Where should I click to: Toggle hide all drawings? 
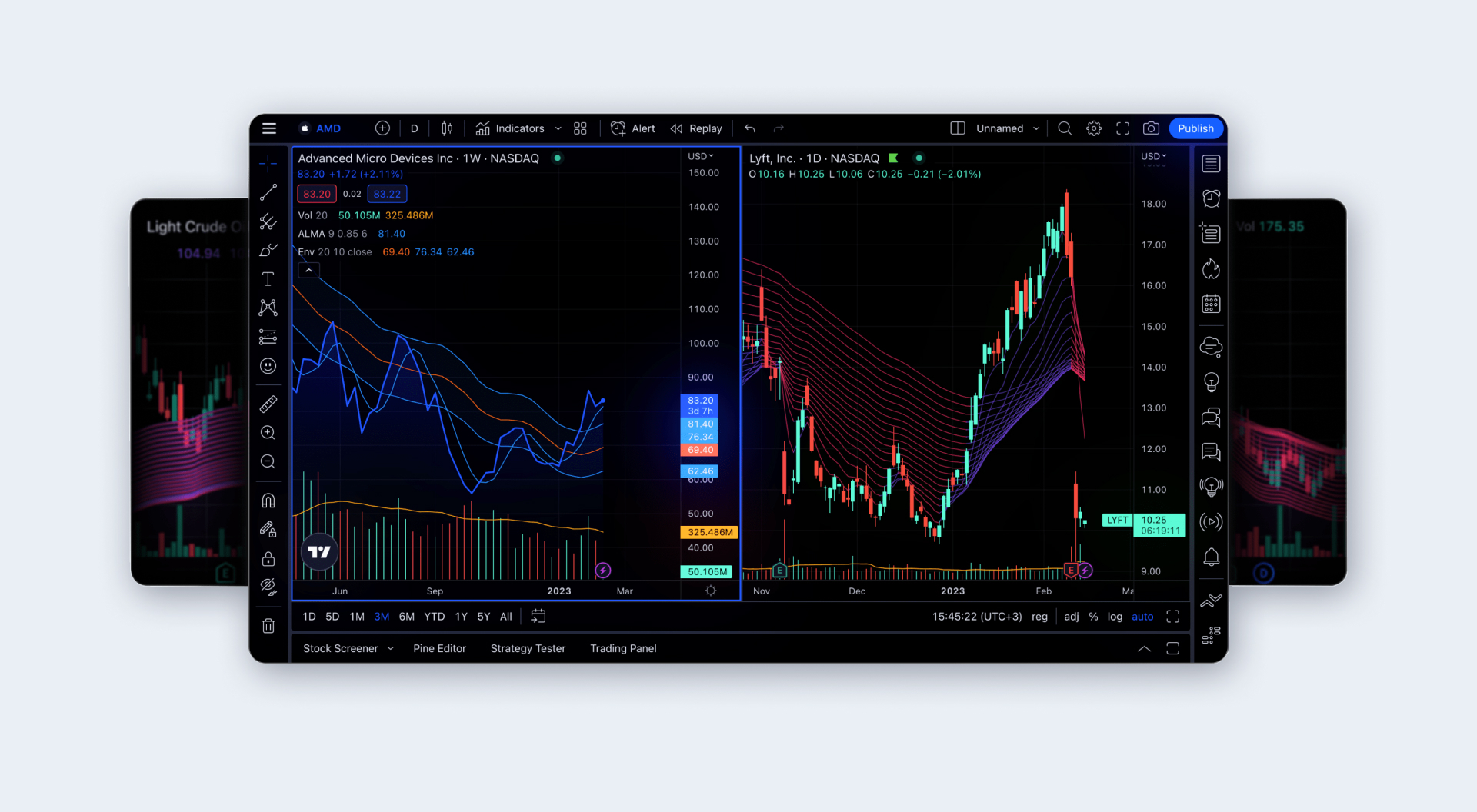(x=268, y=587)
